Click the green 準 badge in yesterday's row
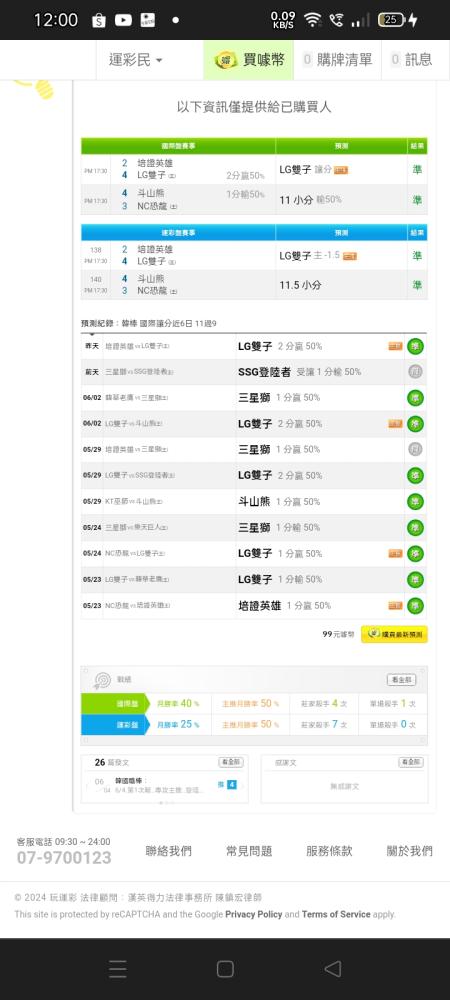Viewport: 450px width, 1000px height. (x=416, y=346)
